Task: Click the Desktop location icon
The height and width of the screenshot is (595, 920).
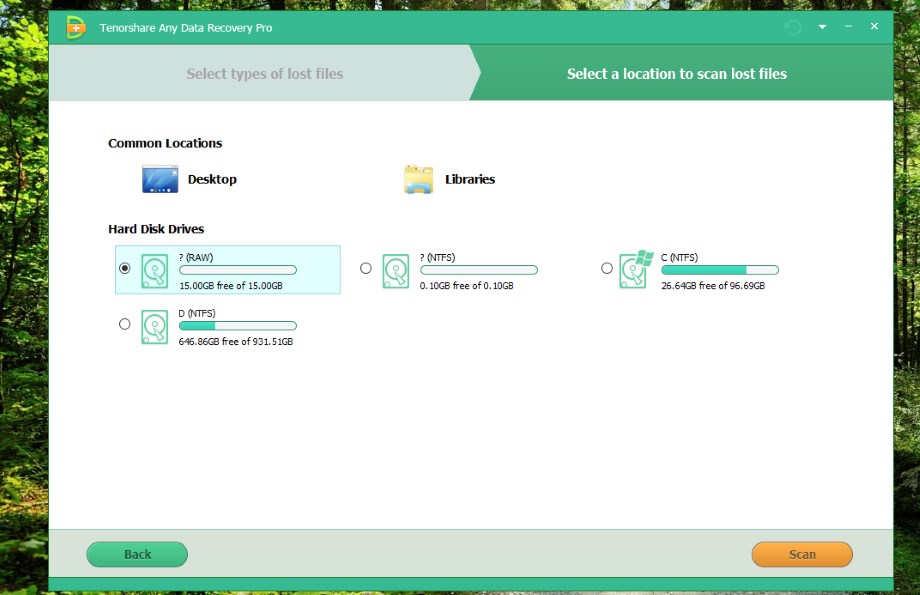Action: (160, 180)
